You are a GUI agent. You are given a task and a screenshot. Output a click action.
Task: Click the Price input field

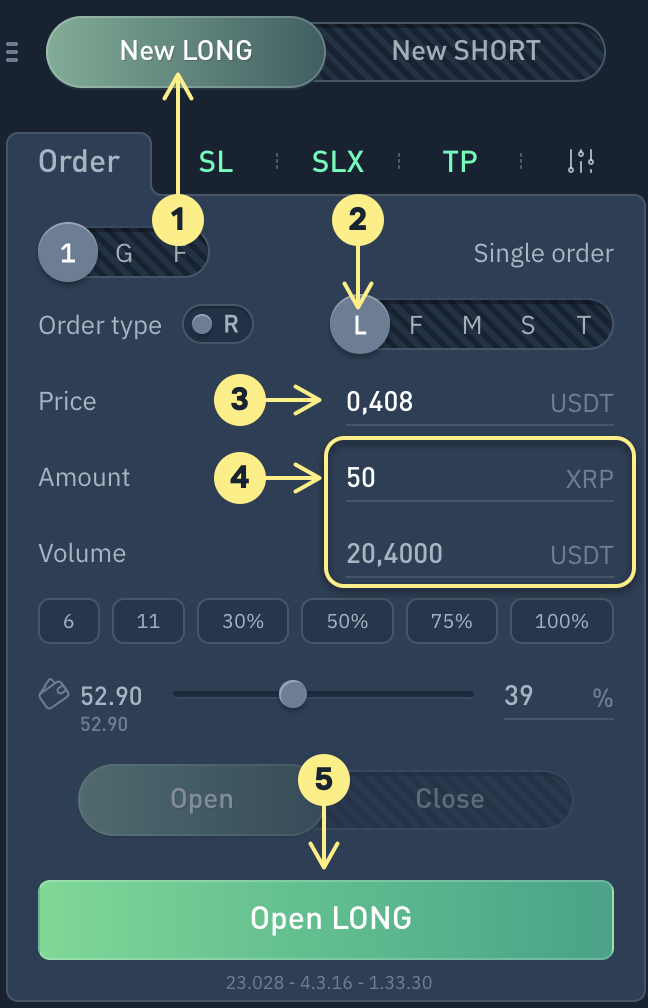[x=440, y=402]
